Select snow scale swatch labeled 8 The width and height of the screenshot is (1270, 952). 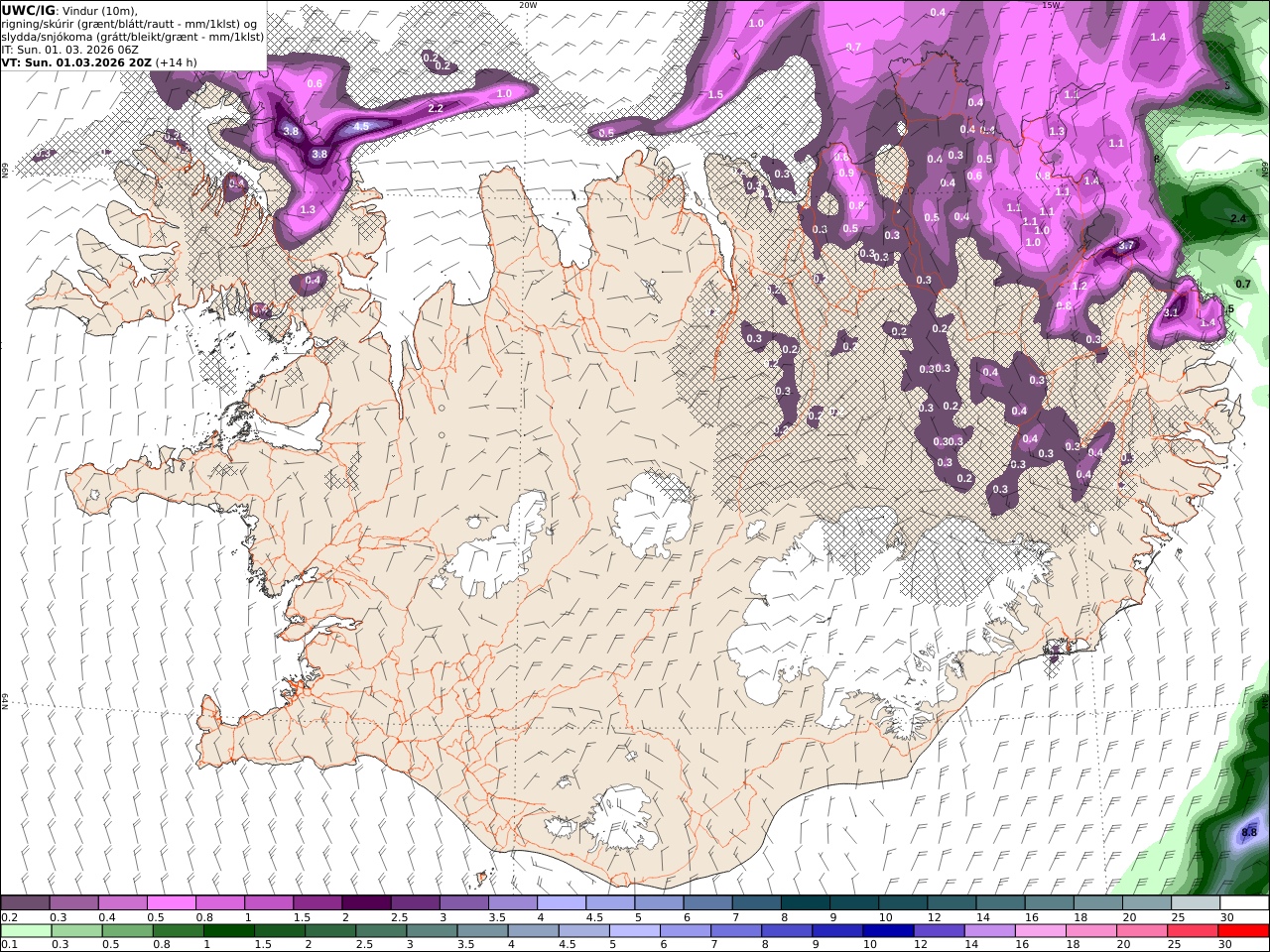[x=805, y=903]
